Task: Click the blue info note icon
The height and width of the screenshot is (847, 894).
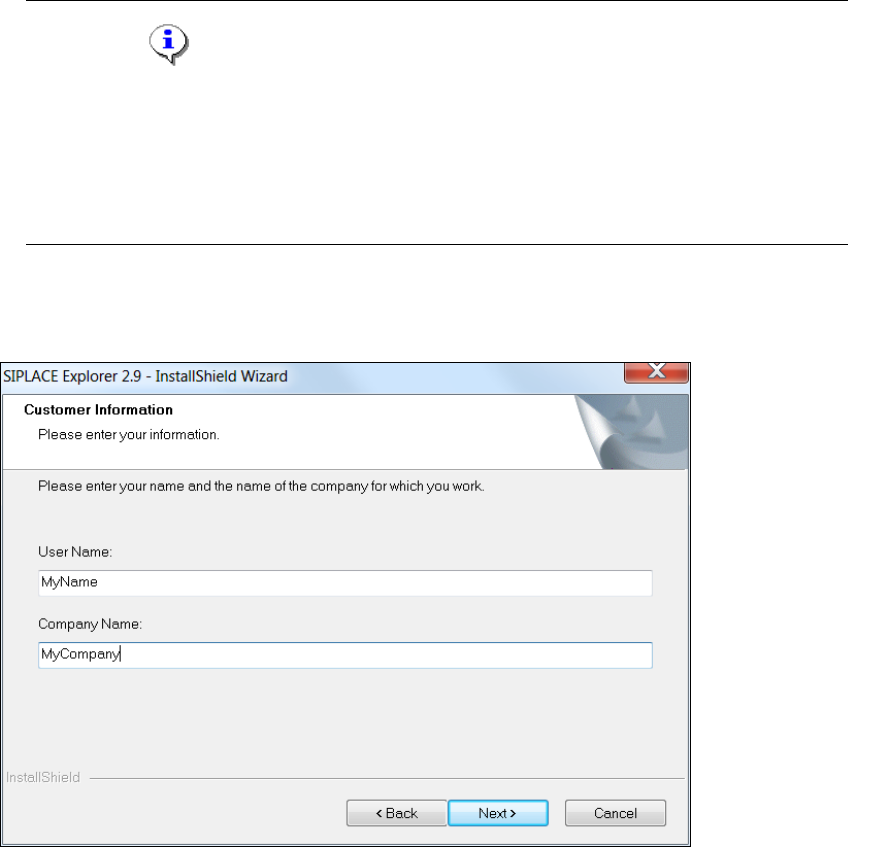Action: (169, 44)
